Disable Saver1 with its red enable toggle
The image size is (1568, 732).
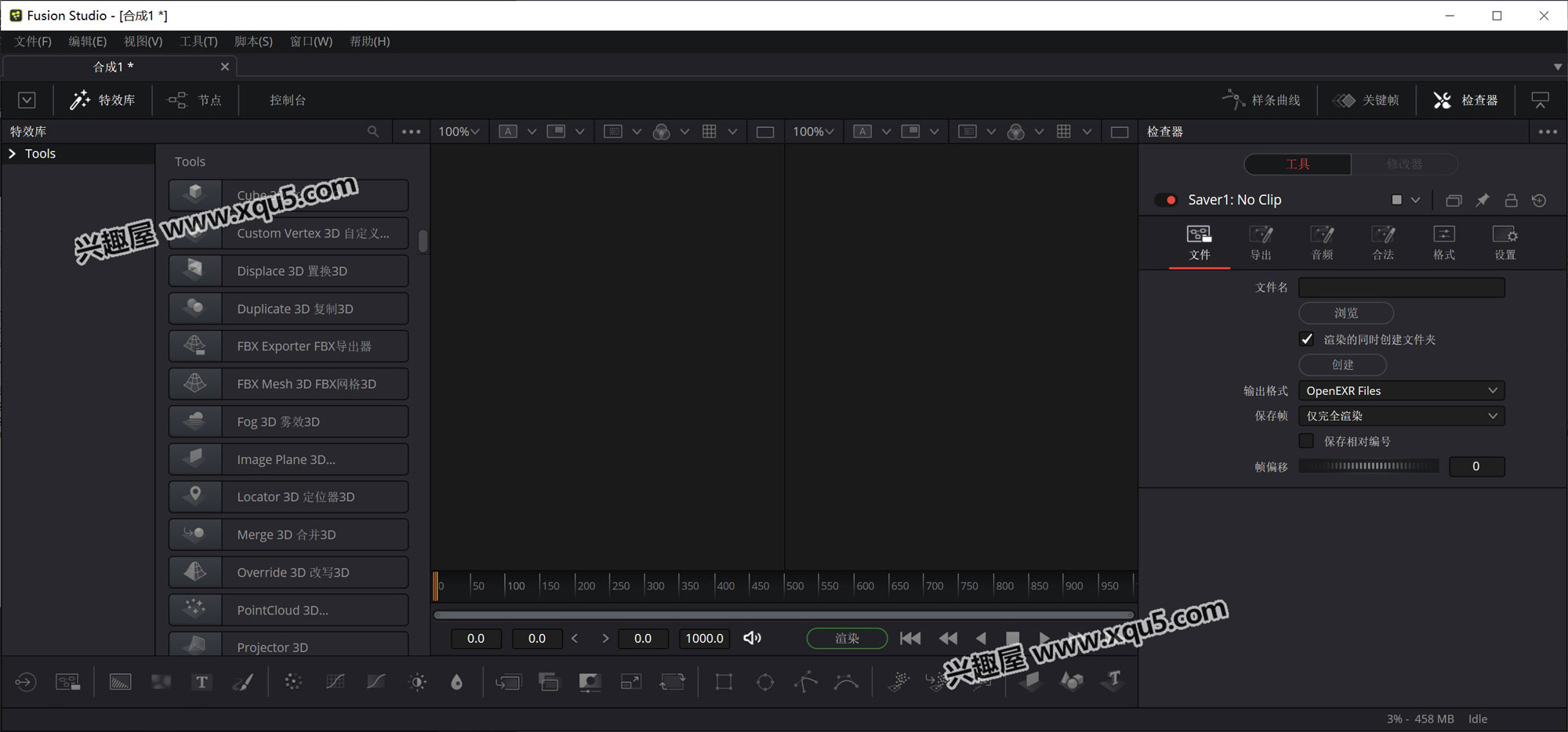pyautogui.click(x=1167, y=200)
